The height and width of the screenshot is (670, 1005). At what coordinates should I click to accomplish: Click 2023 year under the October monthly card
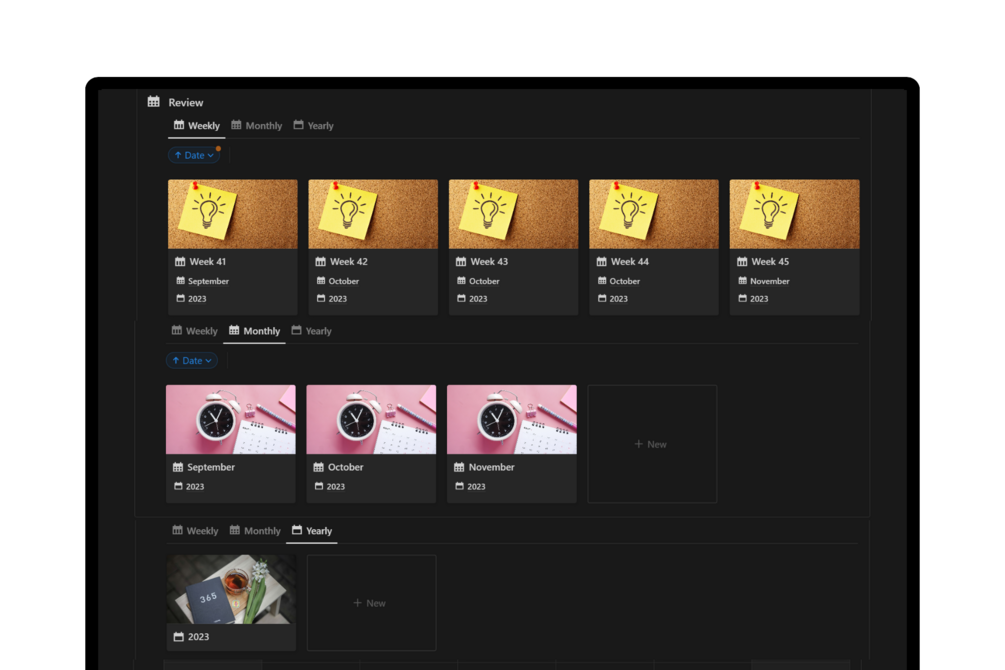click(x=335, y=487)
